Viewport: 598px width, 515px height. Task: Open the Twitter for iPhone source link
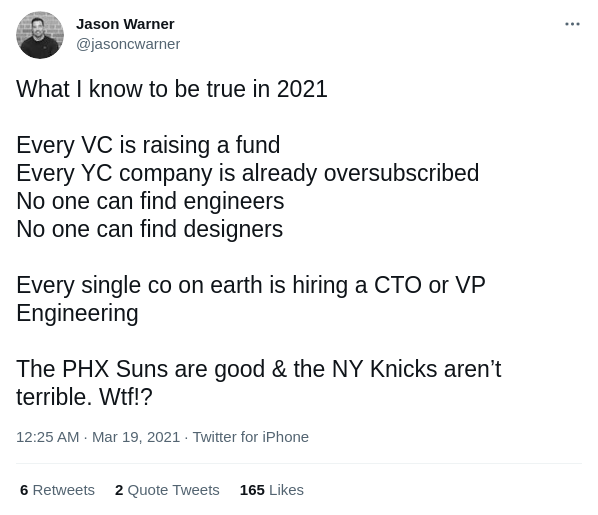[x=251, y=437]
